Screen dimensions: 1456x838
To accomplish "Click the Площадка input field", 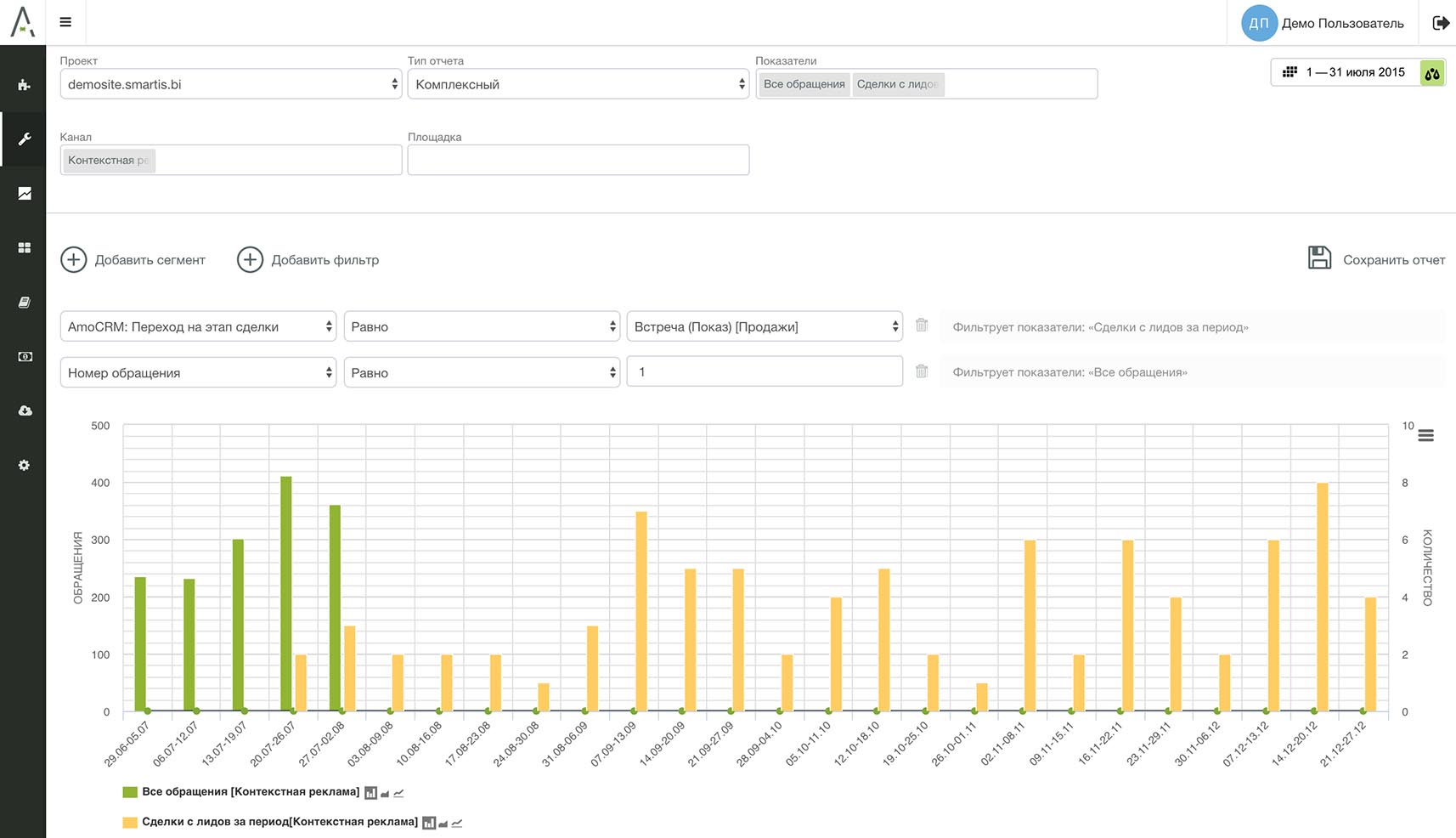I will [578, 160].
